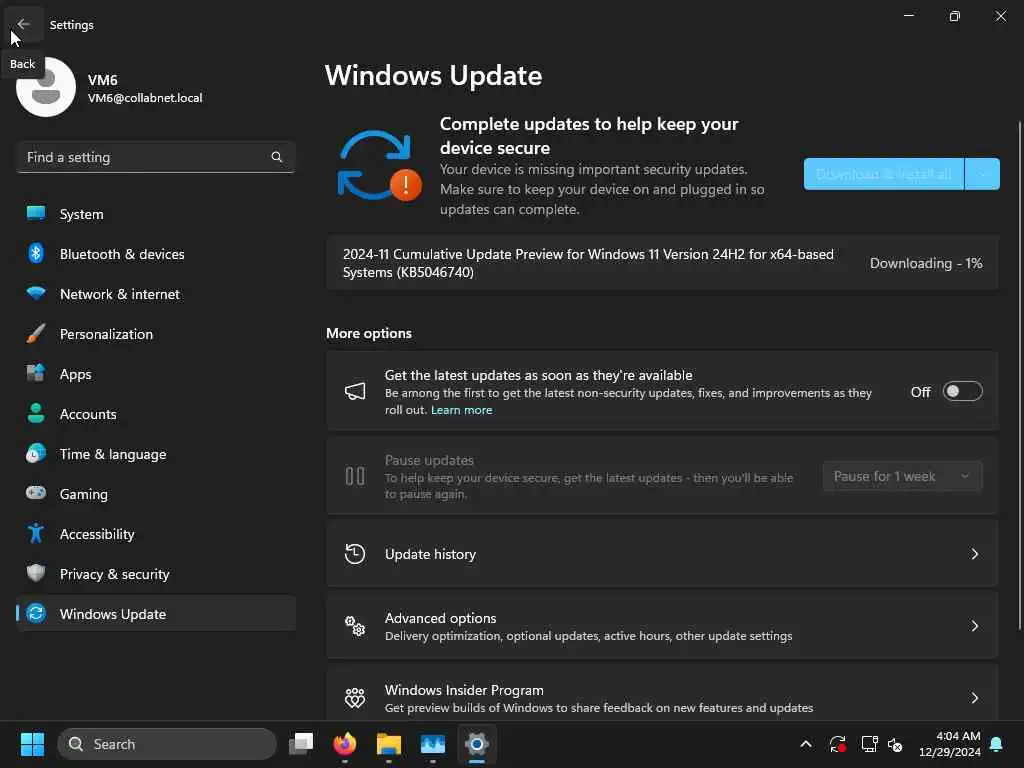This screenshot has height=768, width=1024.
Task: Click the System monitor icon
Action: click(36, 214)
